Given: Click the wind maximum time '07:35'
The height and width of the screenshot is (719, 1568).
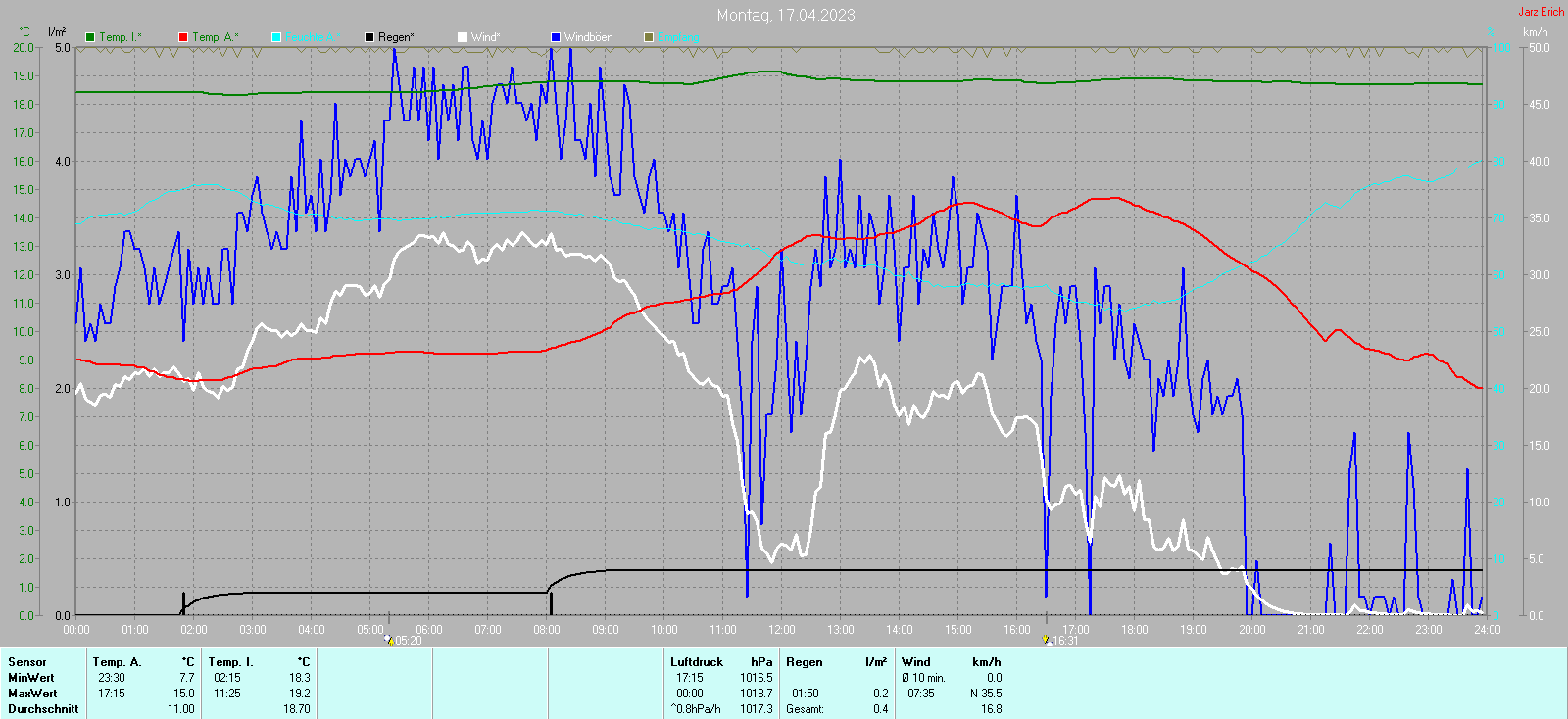Looking at the screenshot, I should (x=921, y=694).
